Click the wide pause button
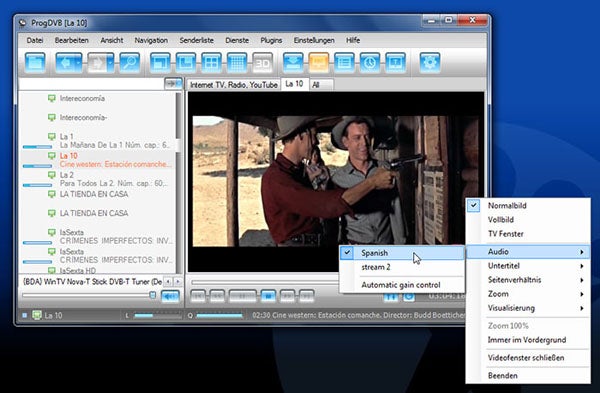 (243, 296)
